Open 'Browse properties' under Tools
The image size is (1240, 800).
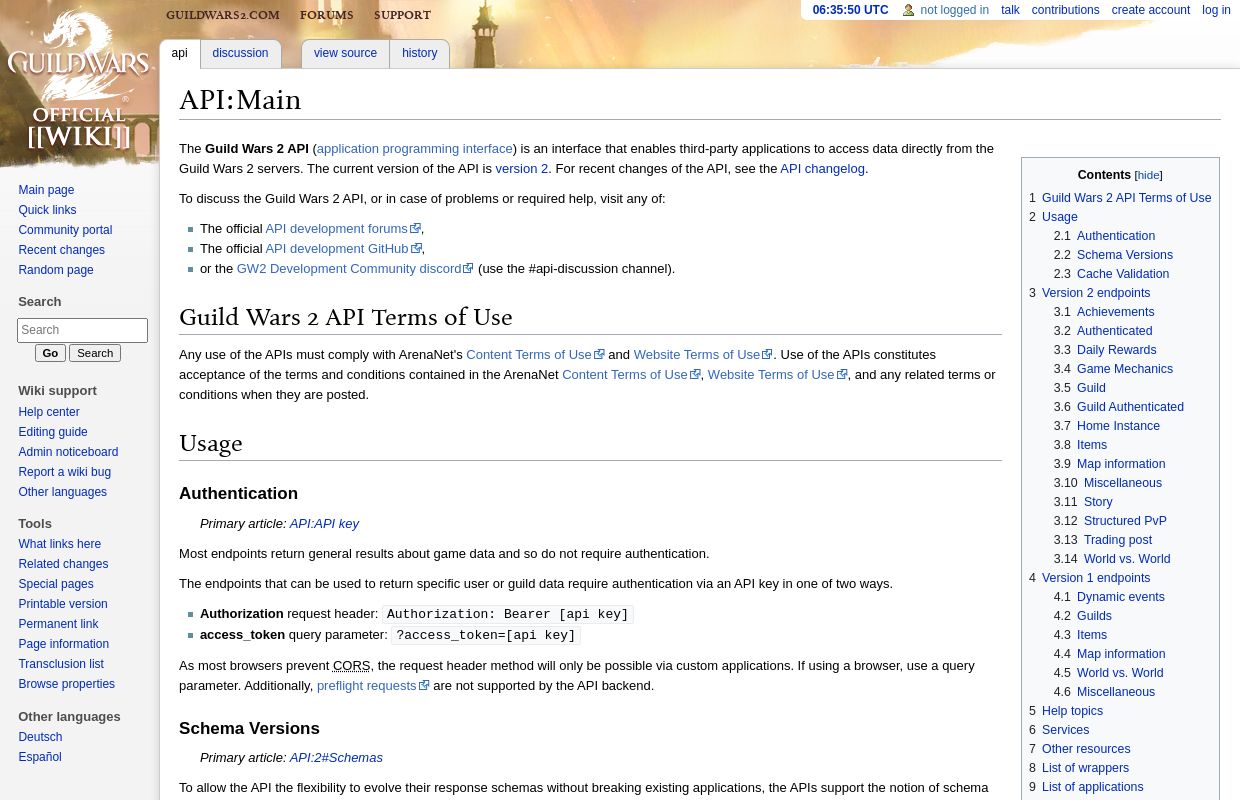66,684
